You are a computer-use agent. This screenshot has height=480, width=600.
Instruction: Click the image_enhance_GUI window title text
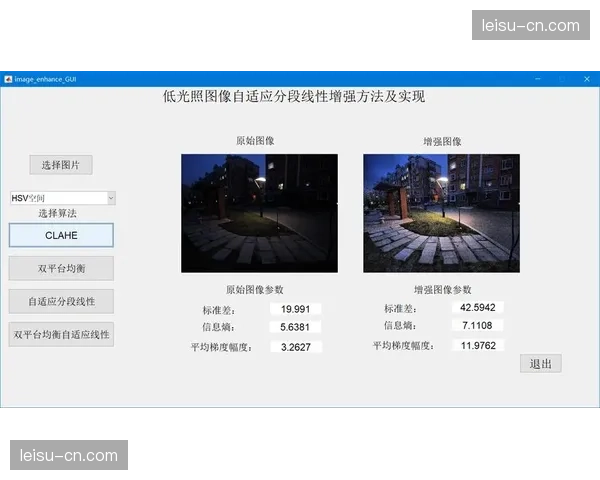[46, 79]
